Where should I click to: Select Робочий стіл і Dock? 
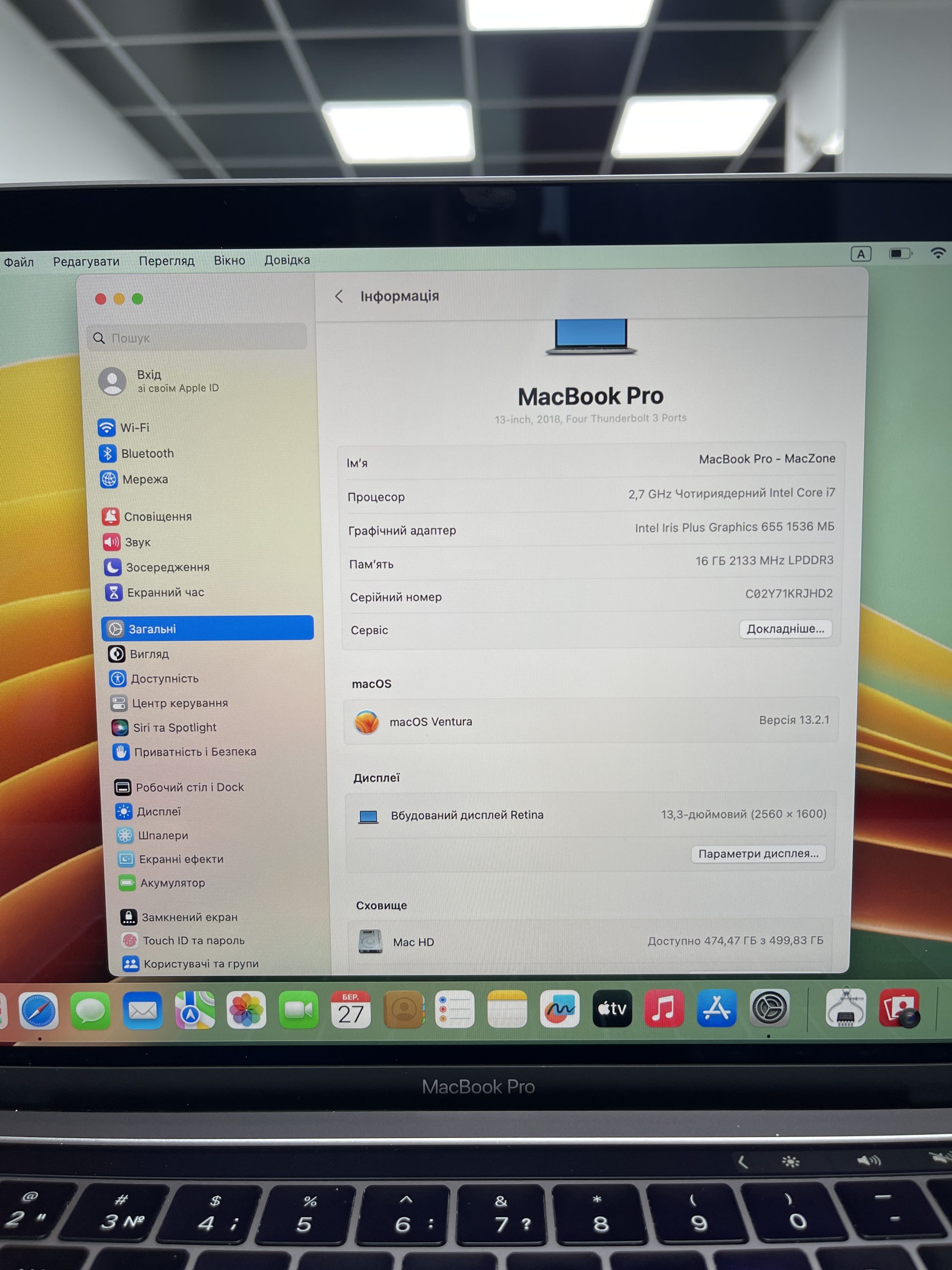178,787
